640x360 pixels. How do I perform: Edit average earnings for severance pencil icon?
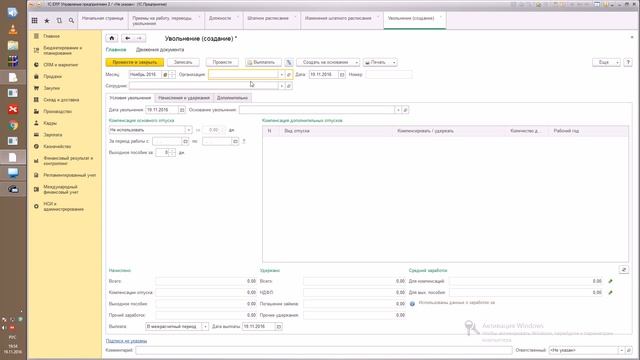click(x=611, y=293)
